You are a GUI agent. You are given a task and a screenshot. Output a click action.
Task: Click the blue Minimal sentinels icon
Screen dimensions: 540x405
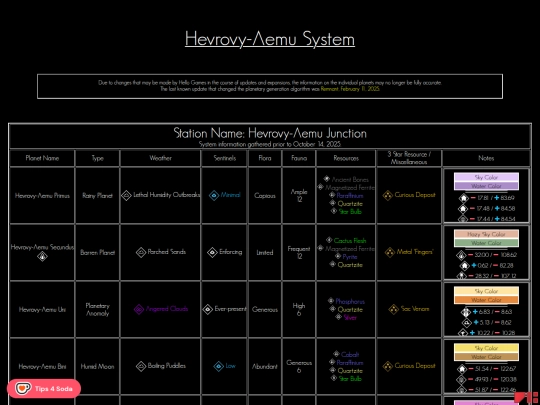(214, 195)
